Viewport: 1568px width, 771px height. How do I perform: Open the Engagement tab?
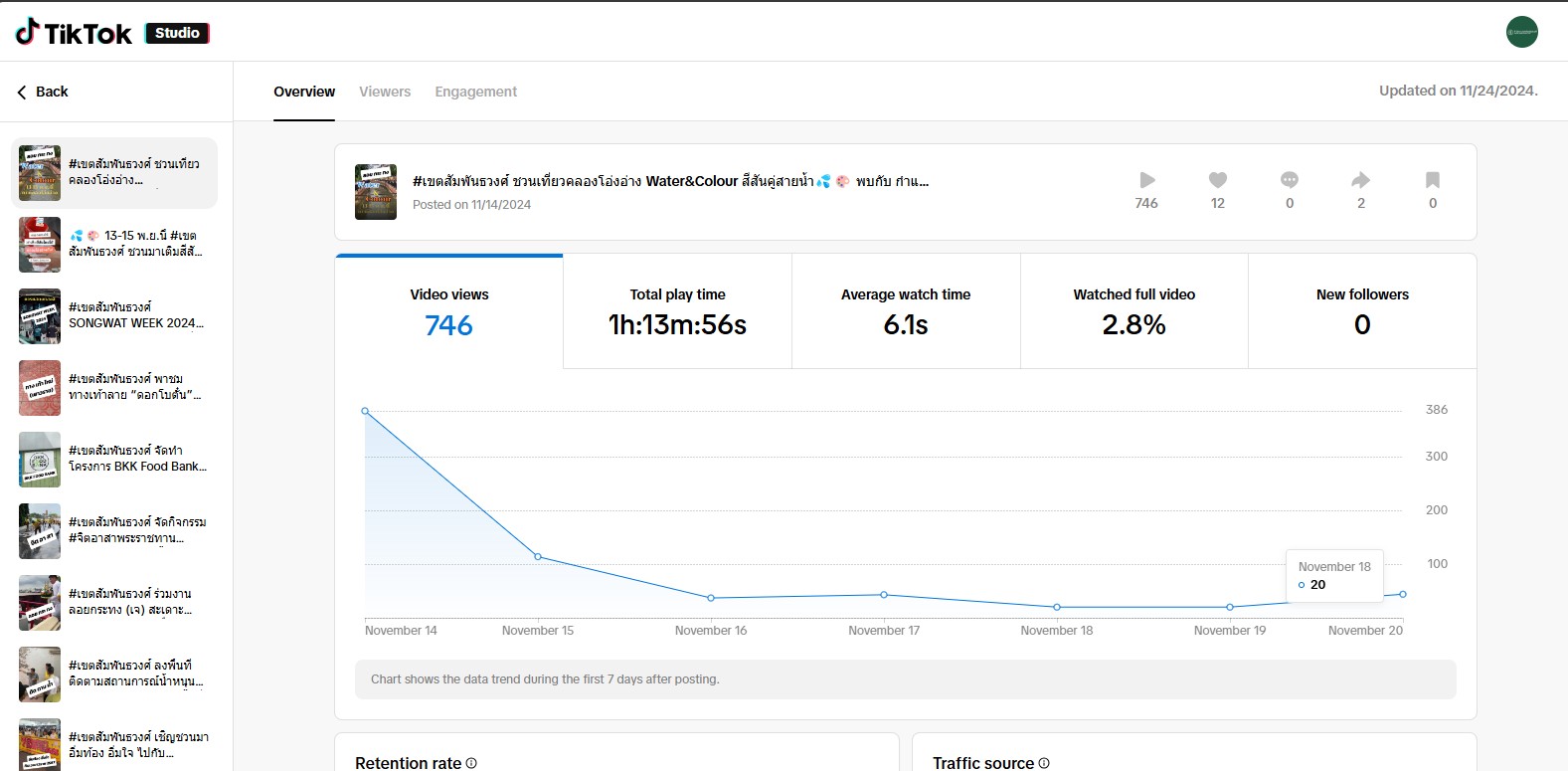pyautogui.click(x=475, y=92)
